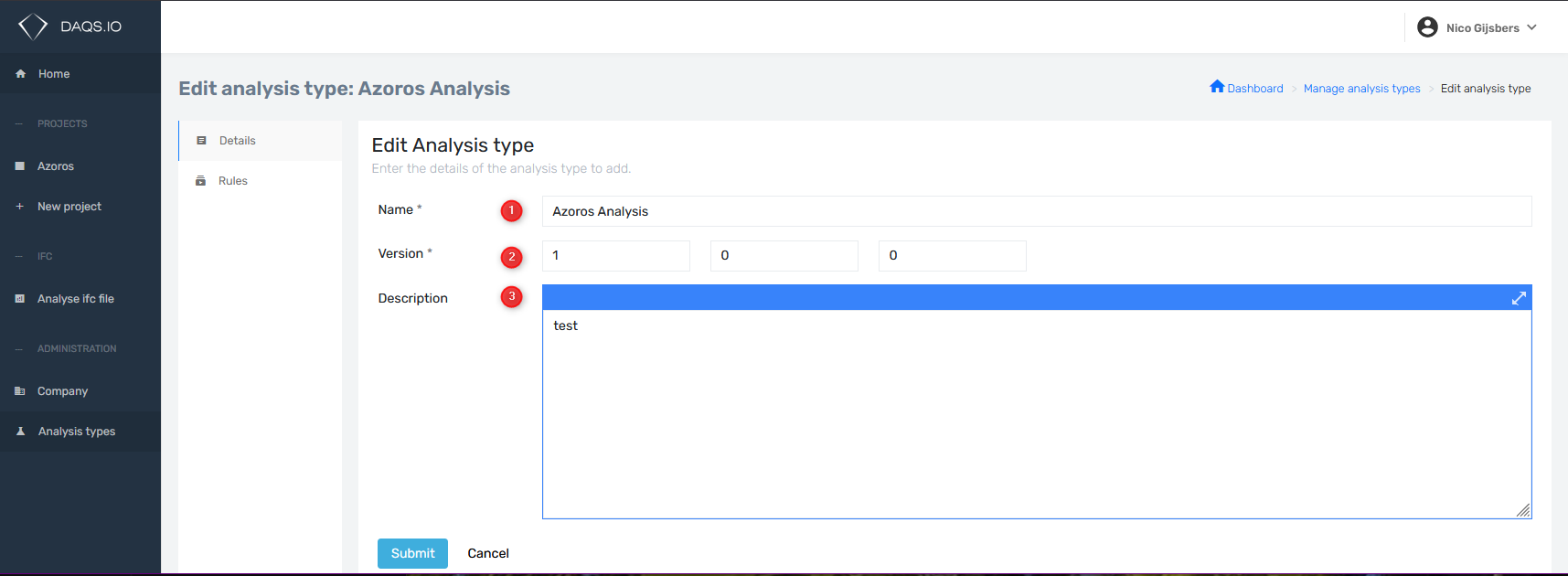Focus the patch version field
This screenshot has width=1568, height=576.
tap(953, 256)
